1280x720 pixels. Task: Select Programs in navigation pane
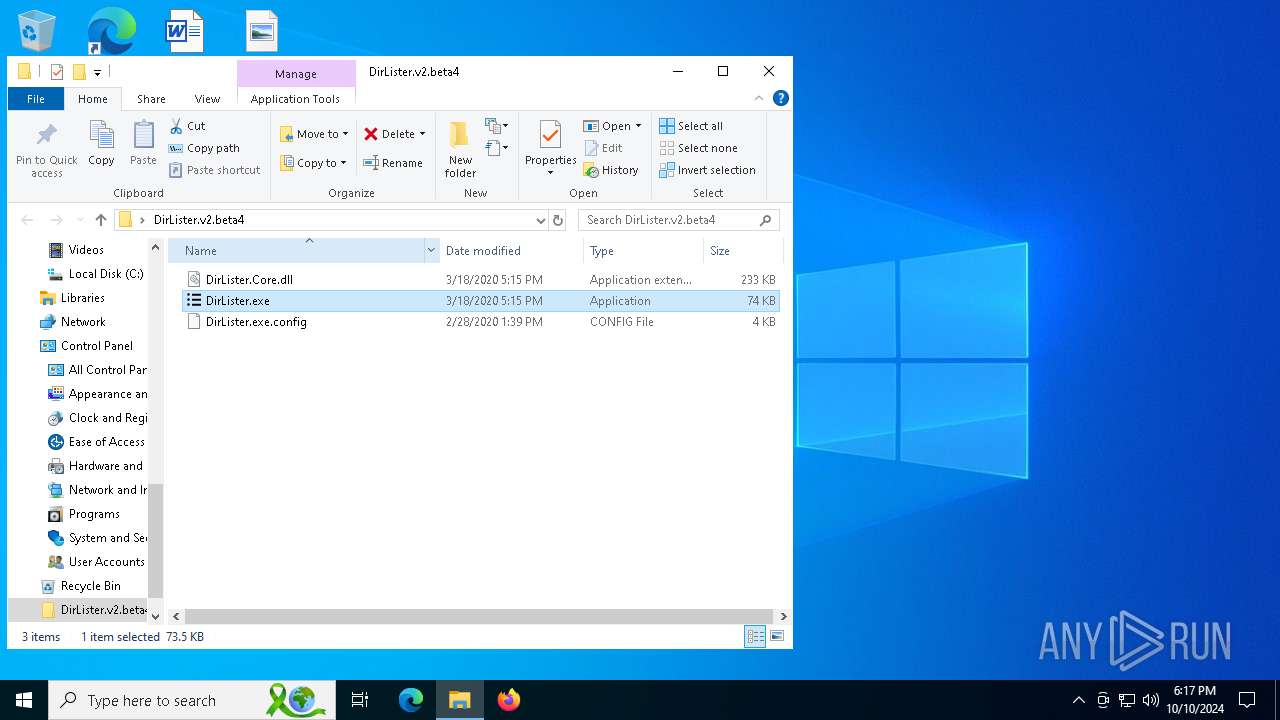(x=94, y=514)
